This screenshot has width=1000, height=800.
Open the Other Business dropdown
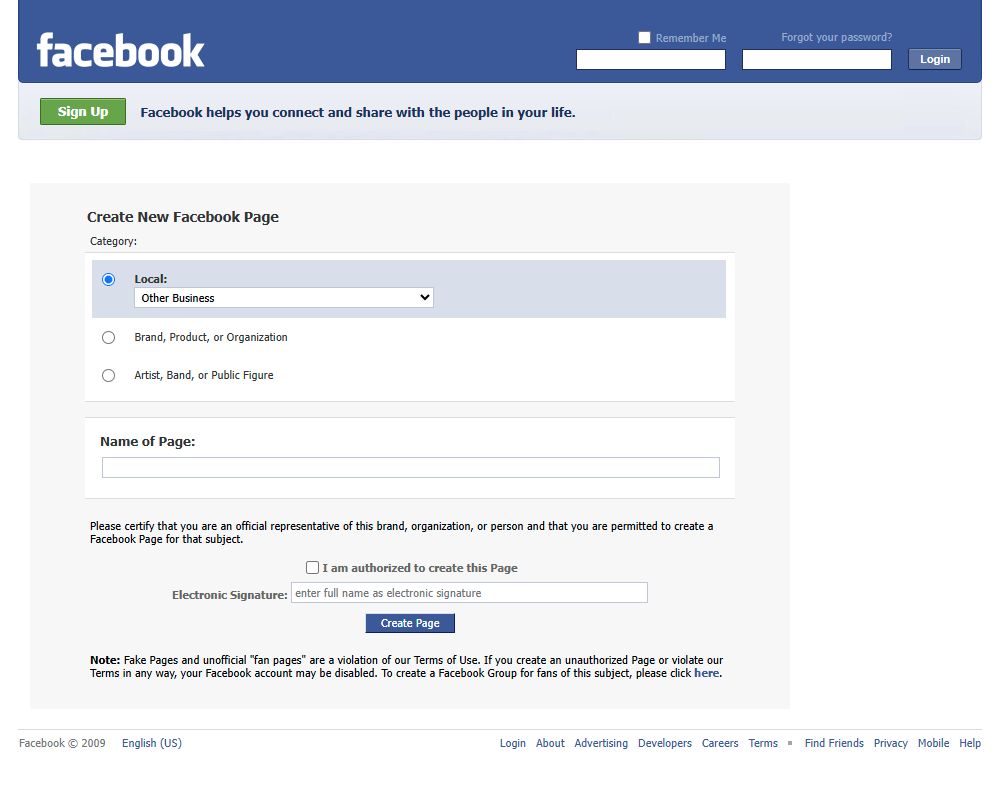pyautogui.click(x=284, y=298)
